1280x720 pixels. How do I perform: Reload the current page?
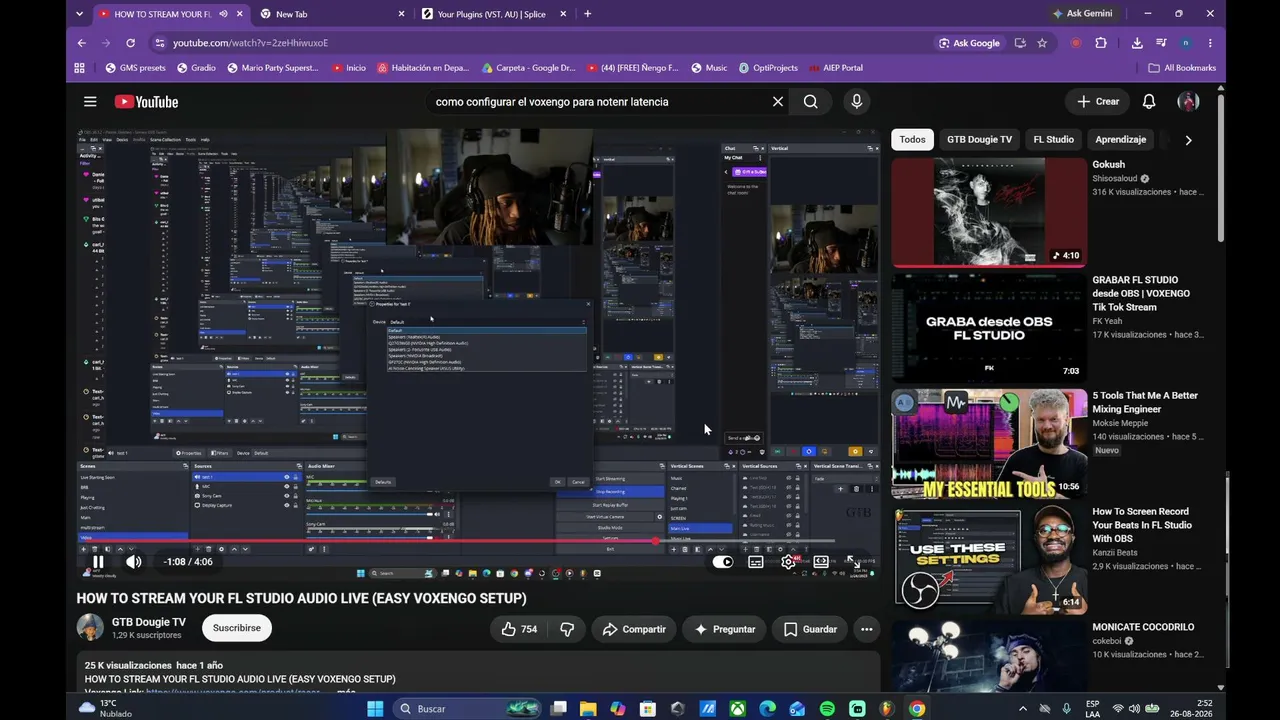(x=130, y=43)
